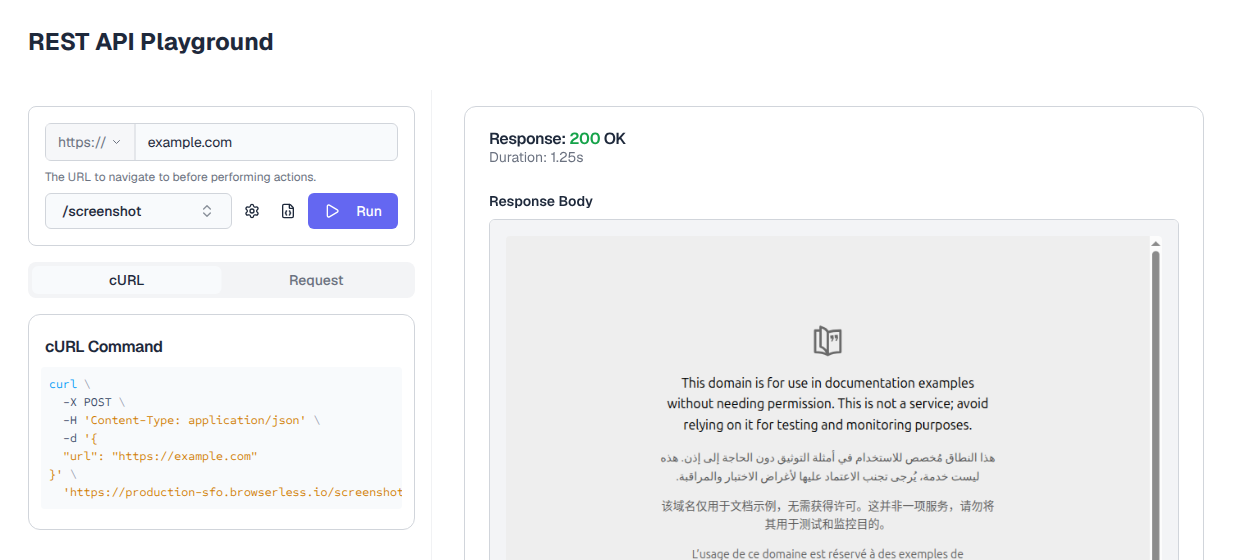Click the Content-Type header line
This screenshot has height=560, width=1240.
pyautogui.click(x=192, y=420)
